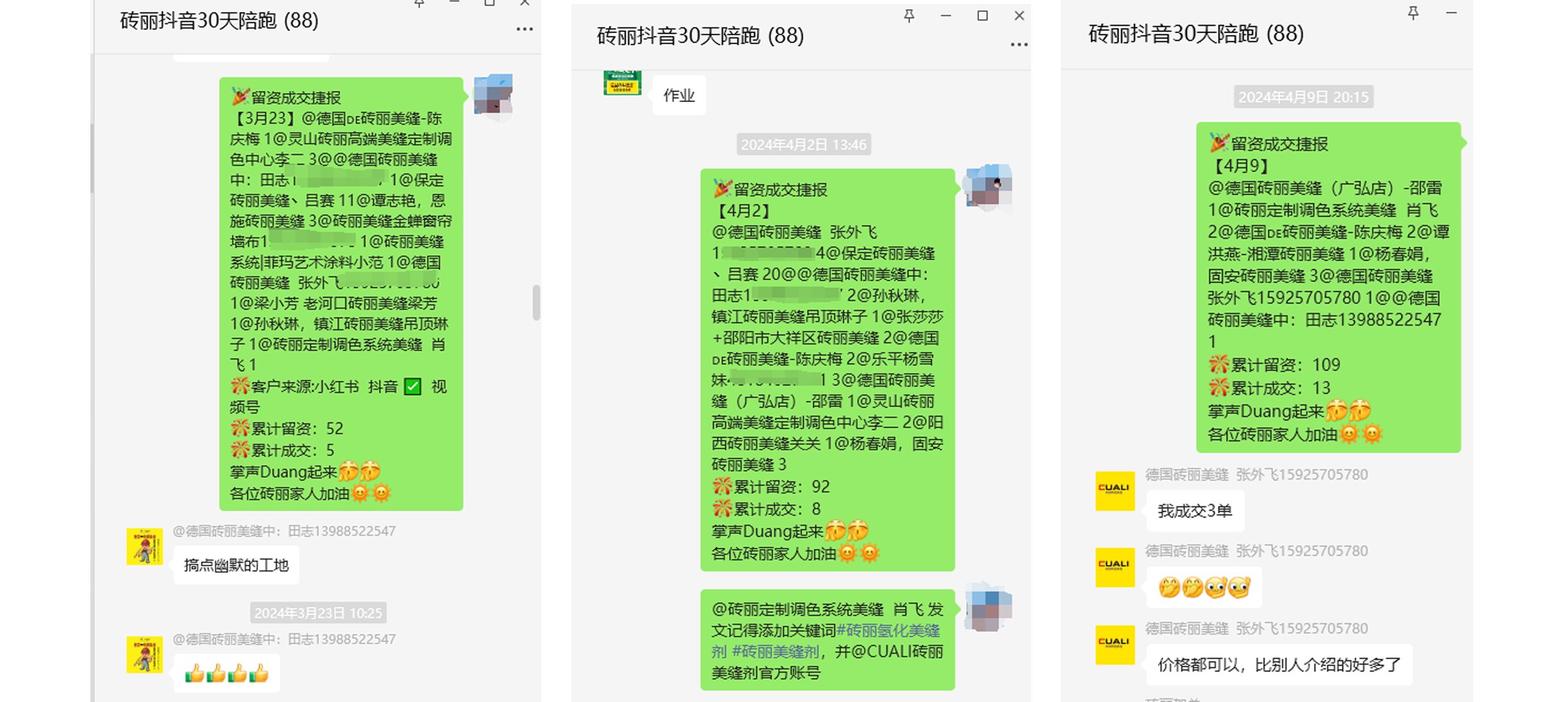Click the 作业 message bubble

point(679,96)
